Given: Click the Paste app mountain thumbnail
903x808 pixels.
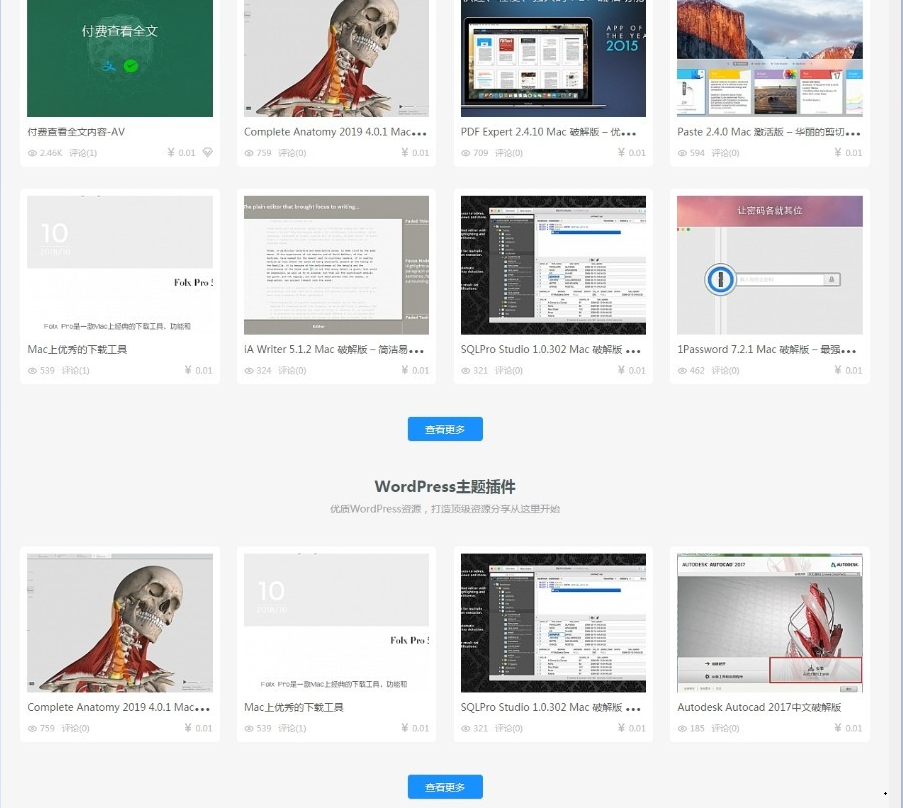Looking at the screenshot, I should pos(770,58).
